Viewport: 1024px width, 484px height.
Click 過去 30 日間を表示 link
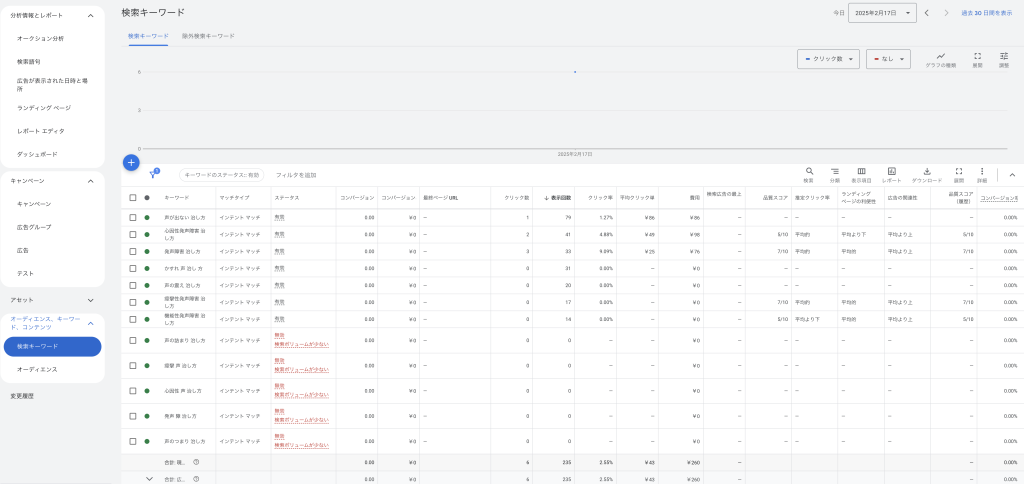point(986,13)
